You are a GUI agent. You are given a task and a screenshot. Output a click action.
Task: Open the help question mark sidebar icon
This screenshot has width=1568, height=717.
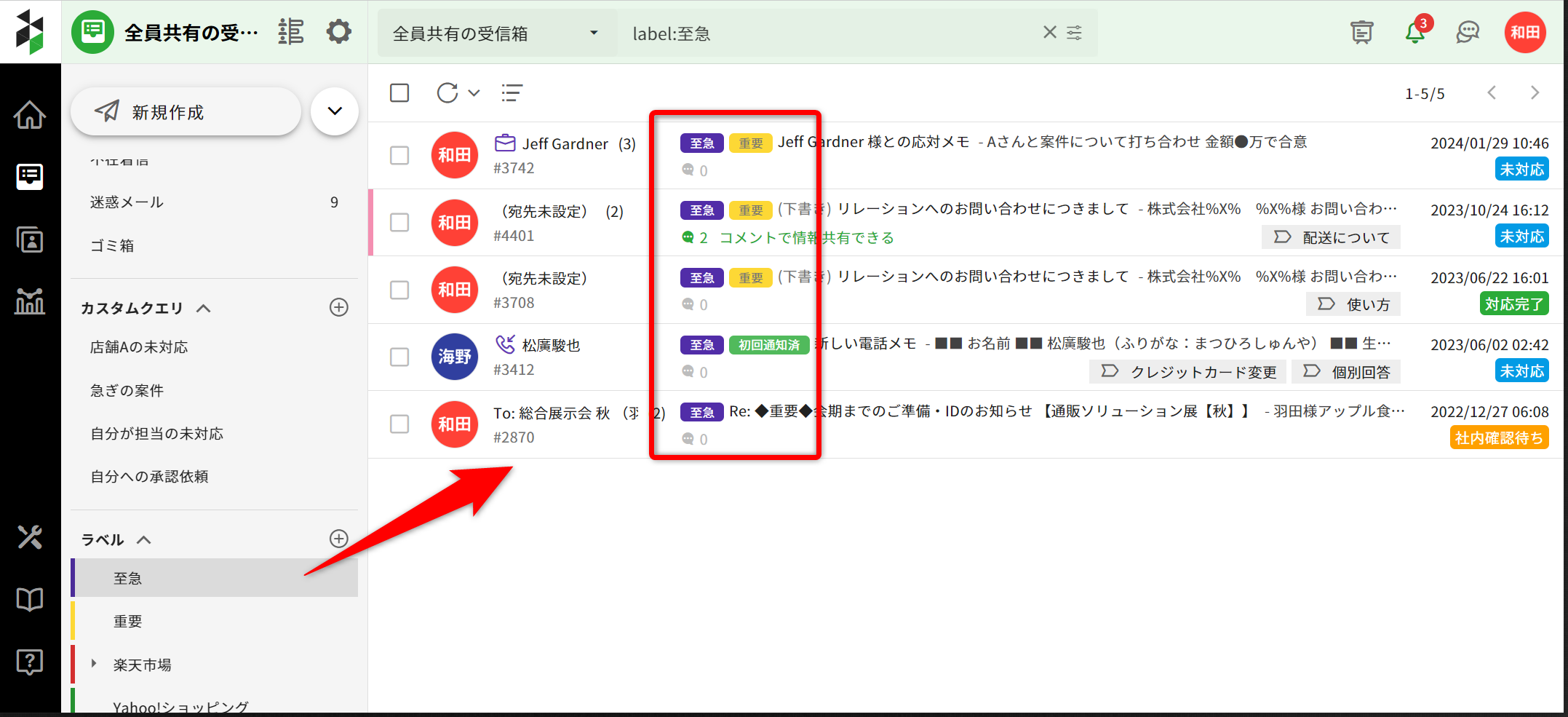click(30, 662)
